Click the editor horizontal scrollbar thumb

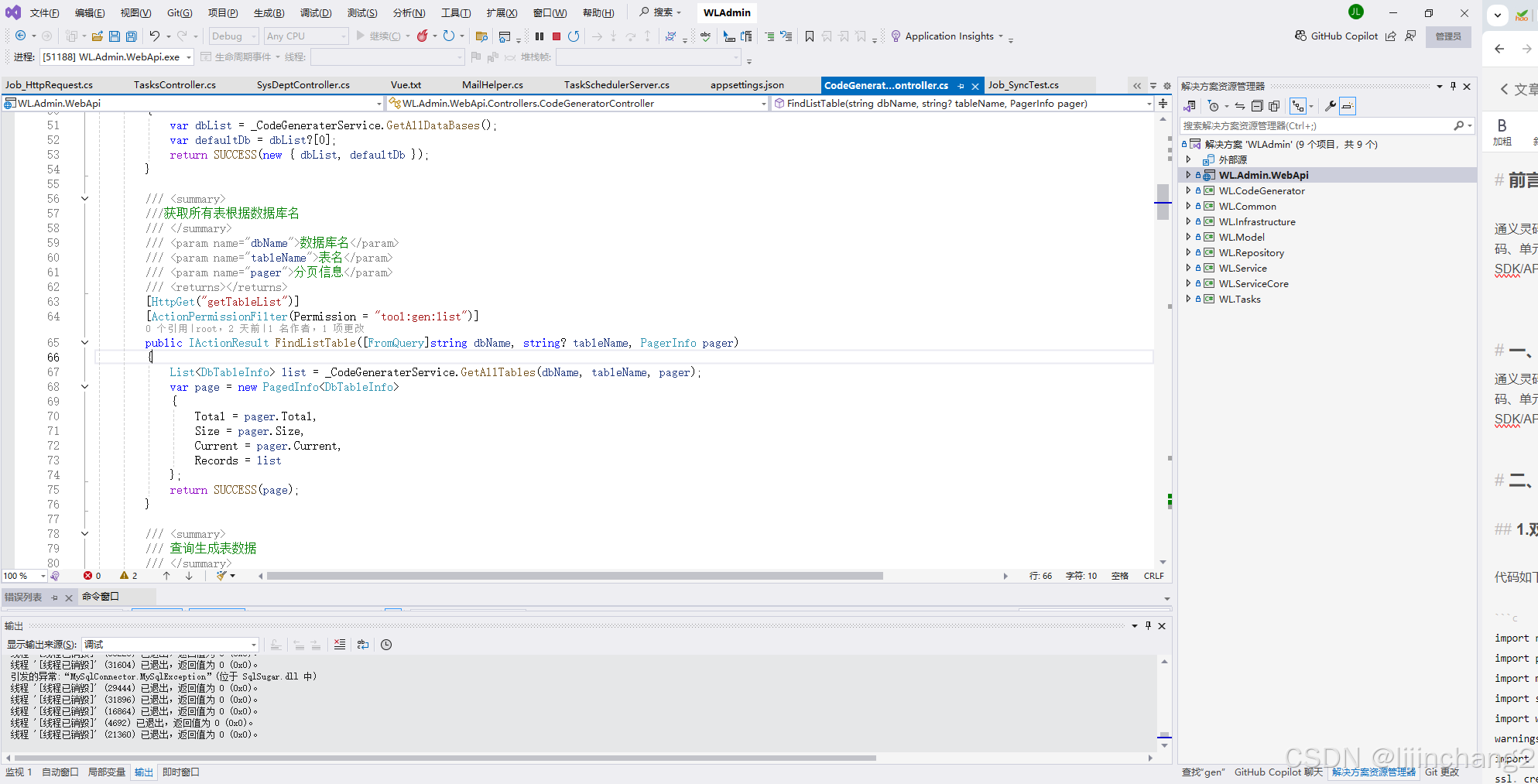(x=574, y=576)
